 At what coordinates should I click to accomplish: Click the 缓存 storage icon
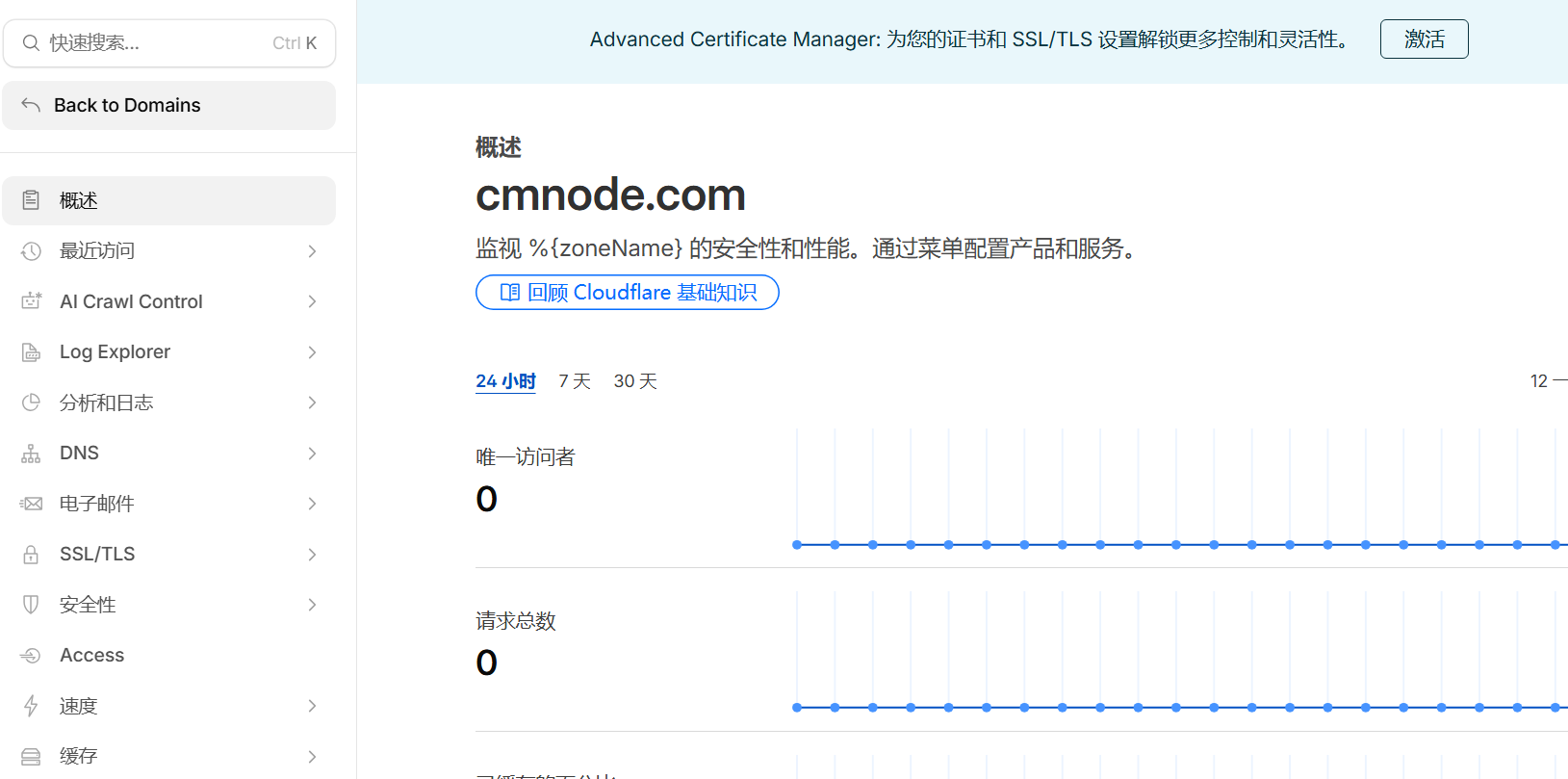[x=31, y=757]
